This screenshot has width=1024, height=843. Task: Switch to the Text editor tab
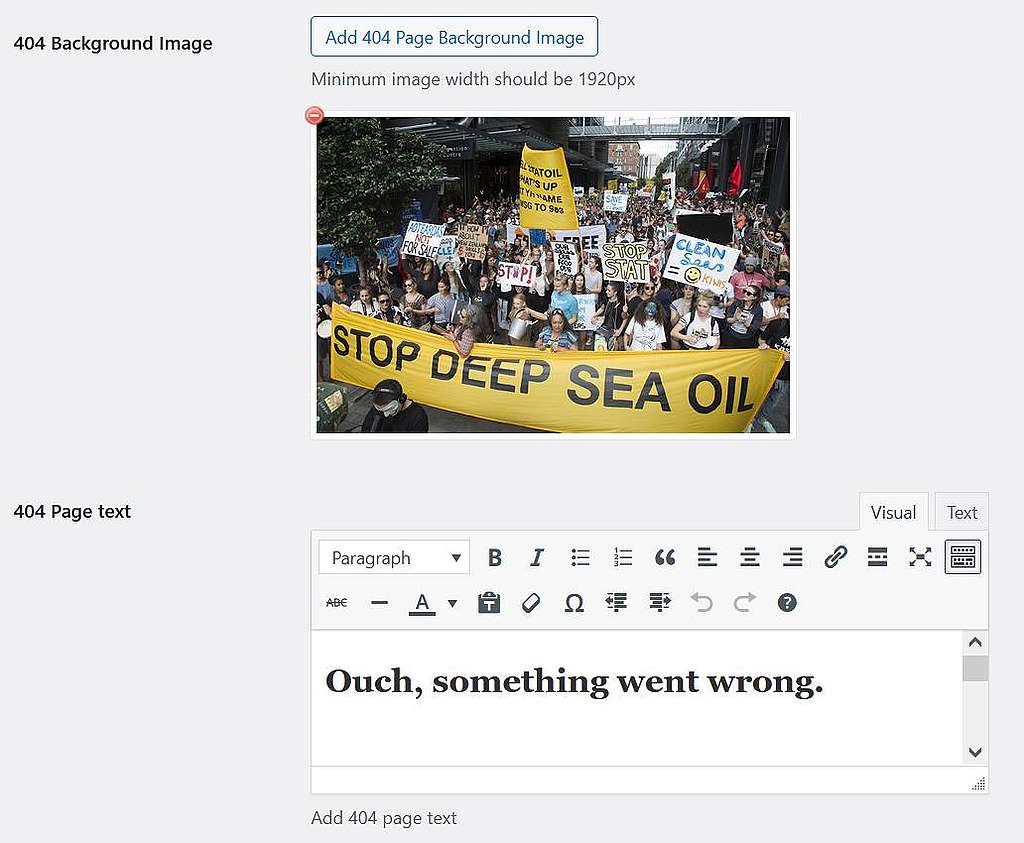pos(961,513)
